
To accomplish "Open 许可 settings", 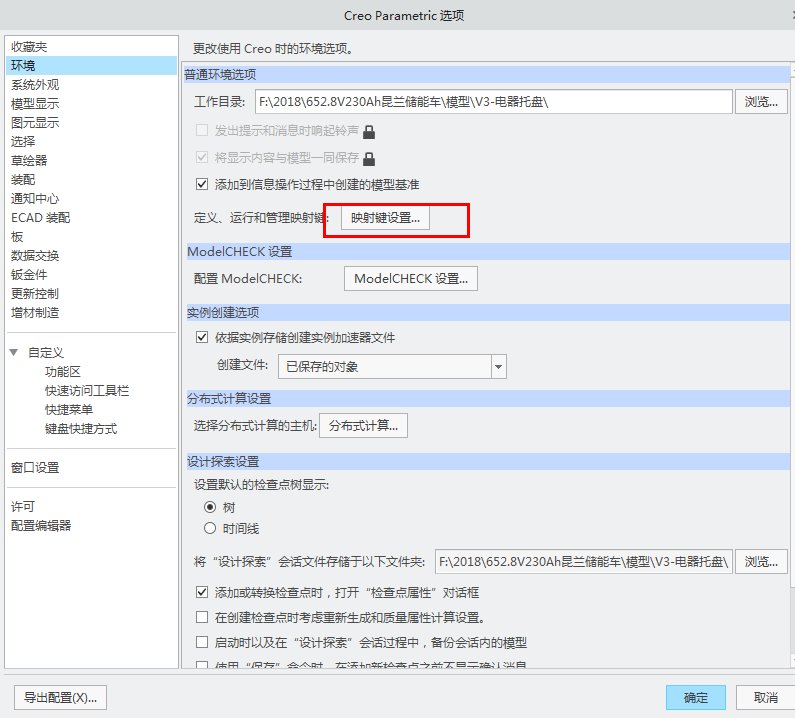I will click(x=23, y=507).
